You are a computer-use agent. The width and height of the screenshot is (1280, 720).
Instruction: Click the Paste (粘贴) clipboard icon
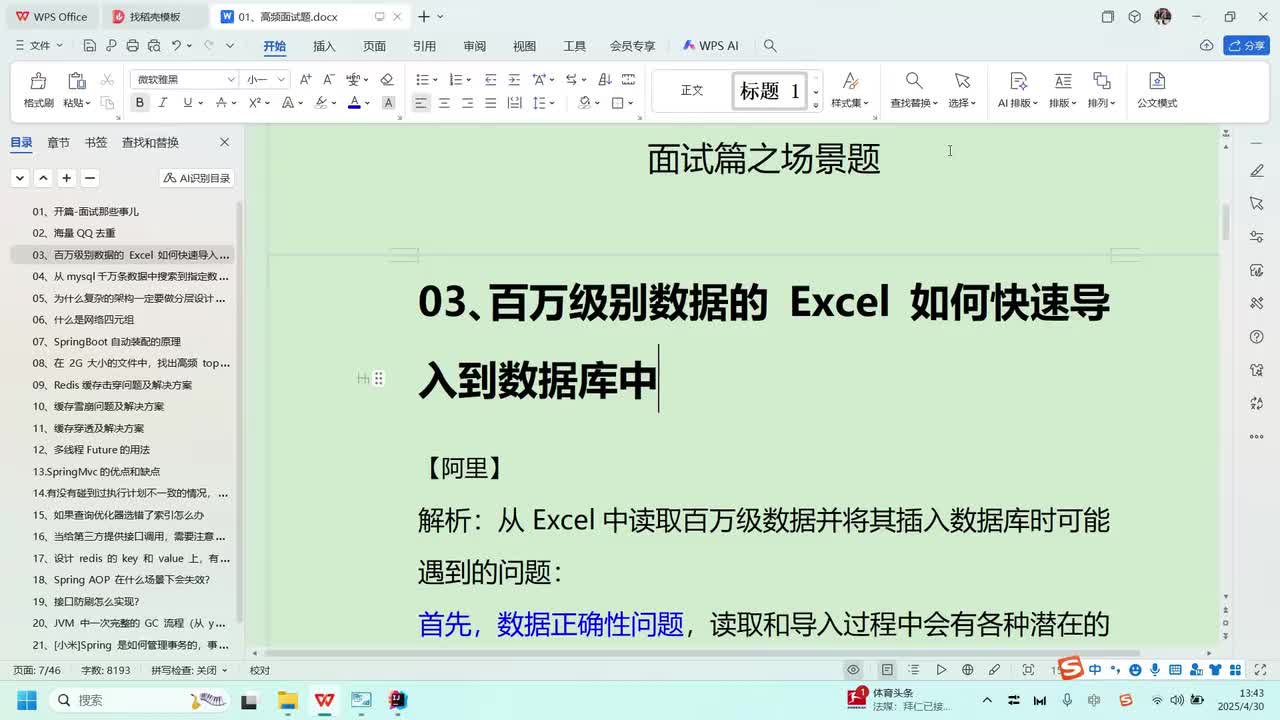[76, 81]
